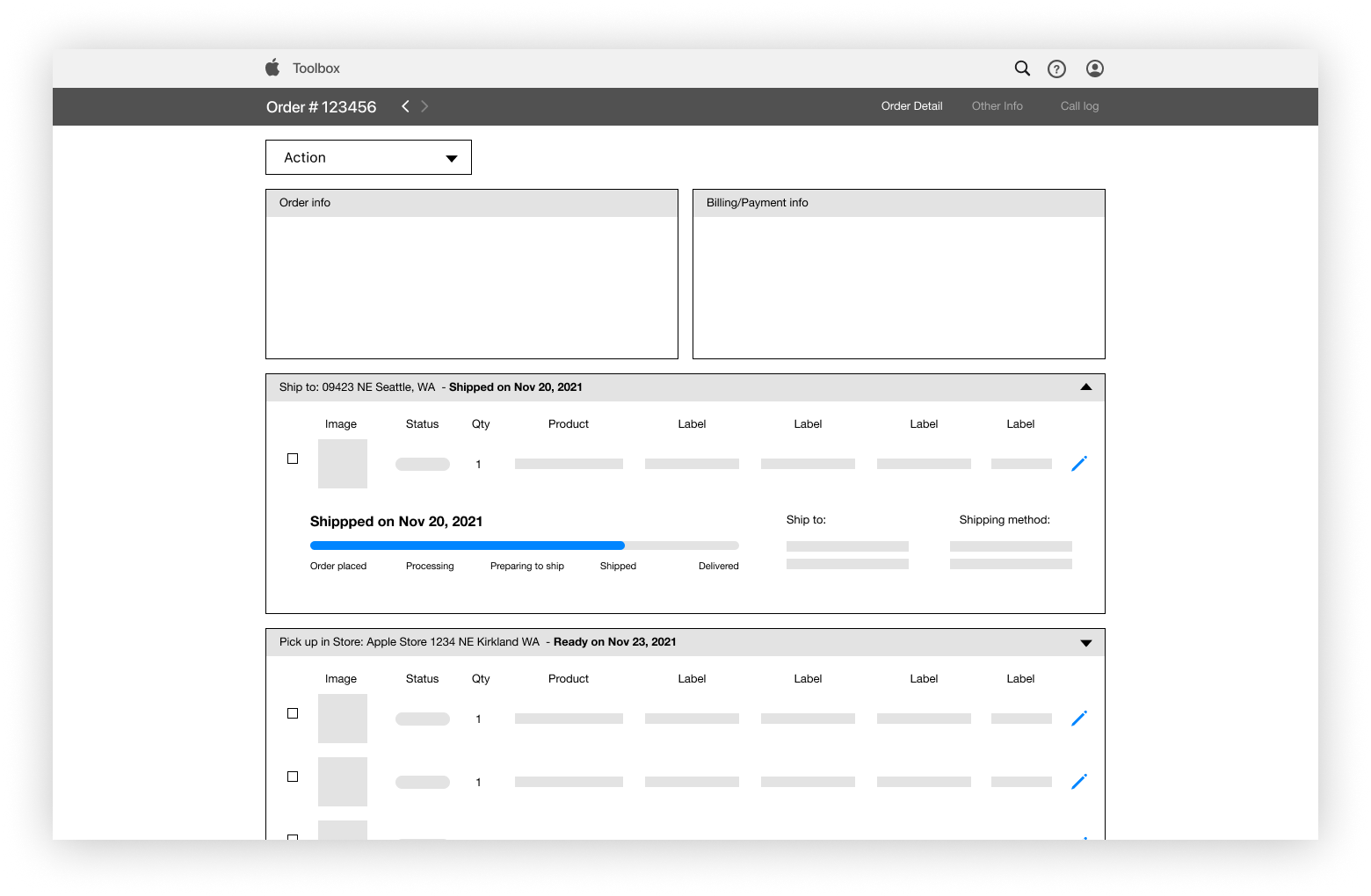Click the shipping progress bar at Shipped stage
1371x896 pixels.
pyautogui.click(x=618, y=546)
